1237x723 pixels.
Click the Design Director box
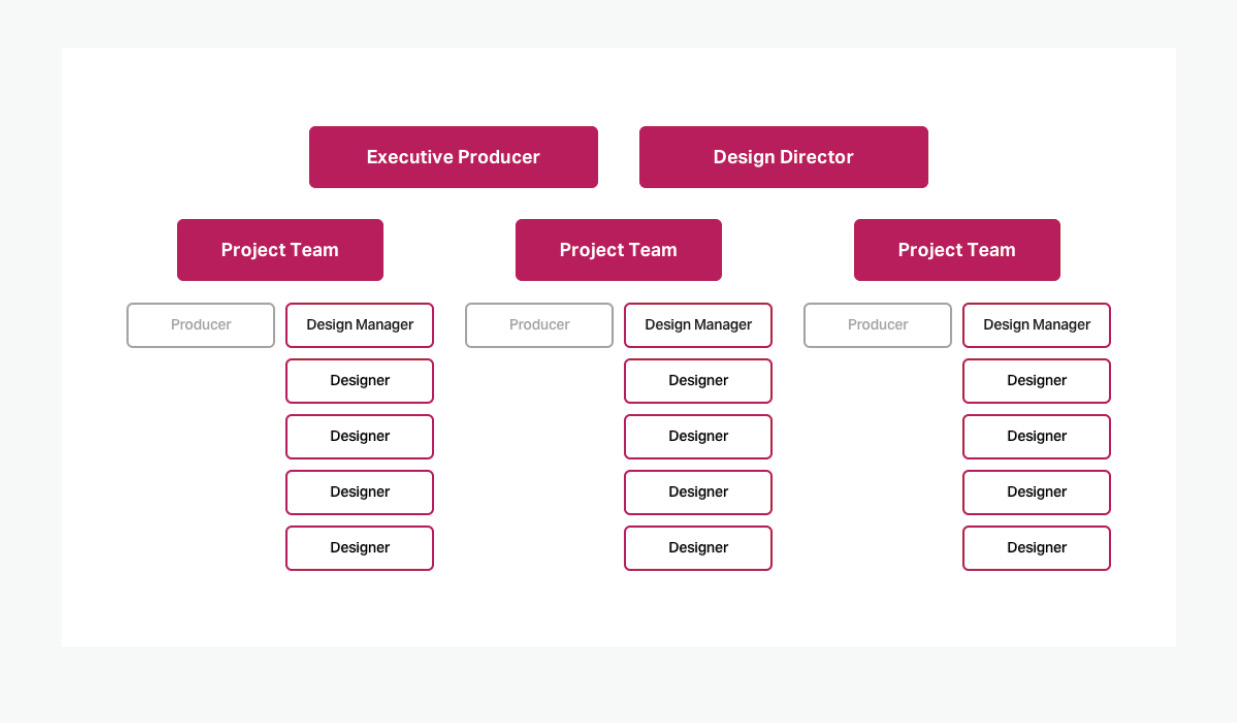783,157
